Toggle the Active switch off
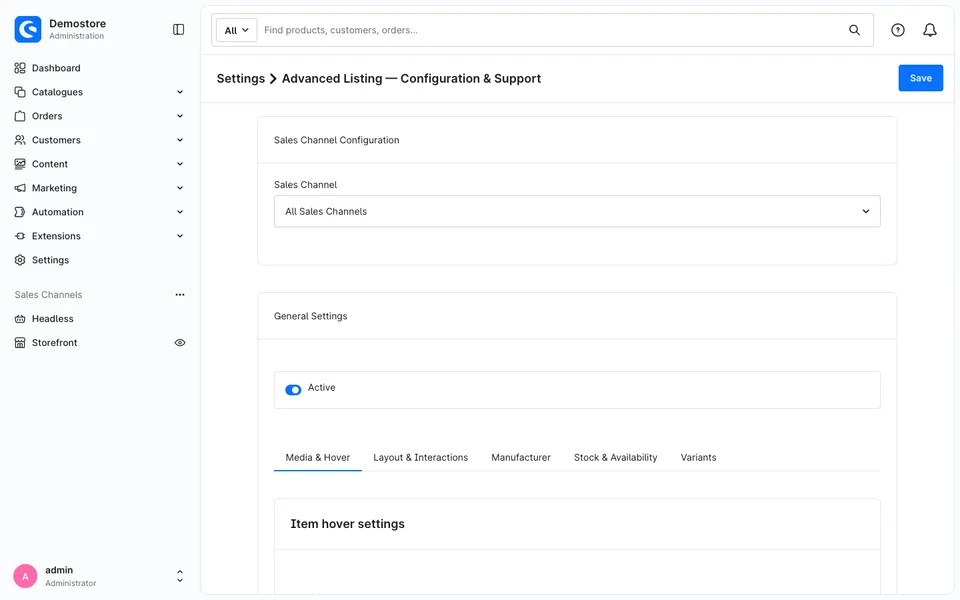960x600 pixels. pos(293,390)
